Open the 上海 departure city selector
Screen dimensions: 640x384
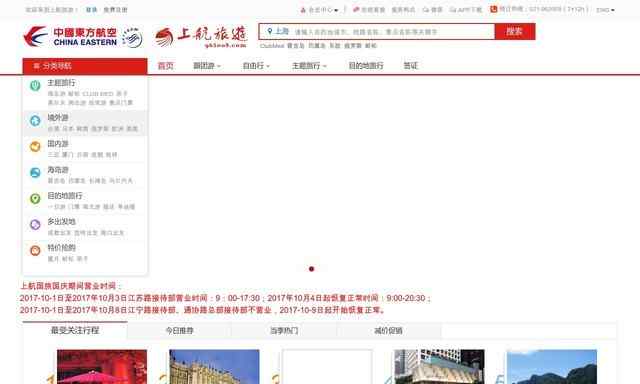point(278,31)
